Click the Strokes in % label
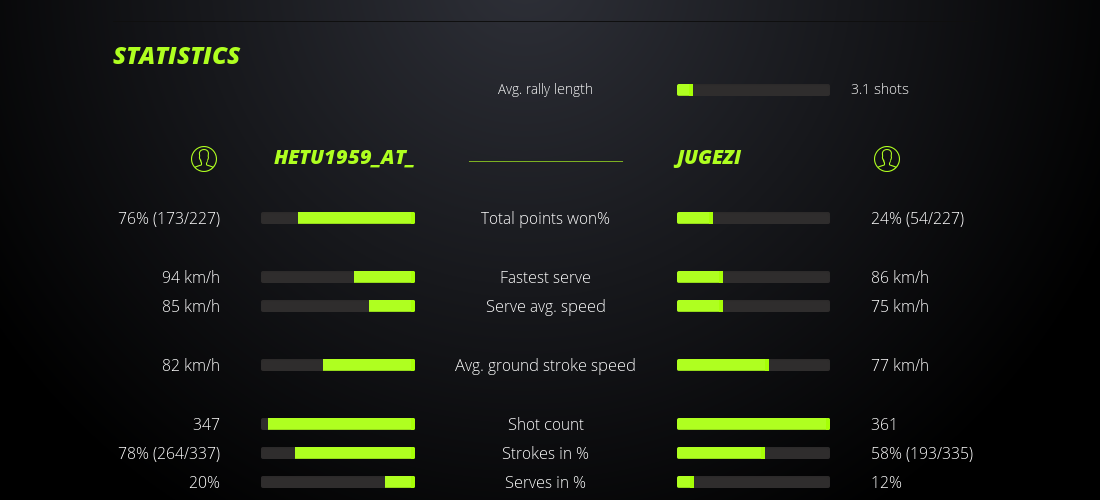 pyautogui.click(x=545, y=453)
